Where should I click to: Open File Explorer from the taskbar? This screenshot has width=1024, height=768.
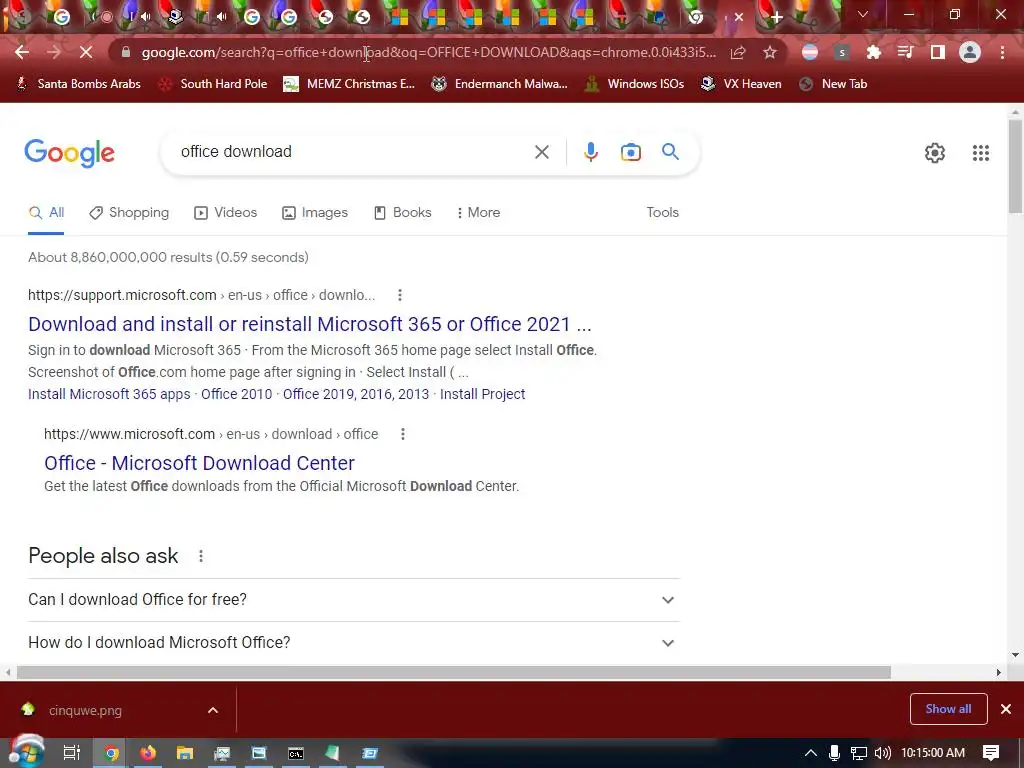click(185, 753)
